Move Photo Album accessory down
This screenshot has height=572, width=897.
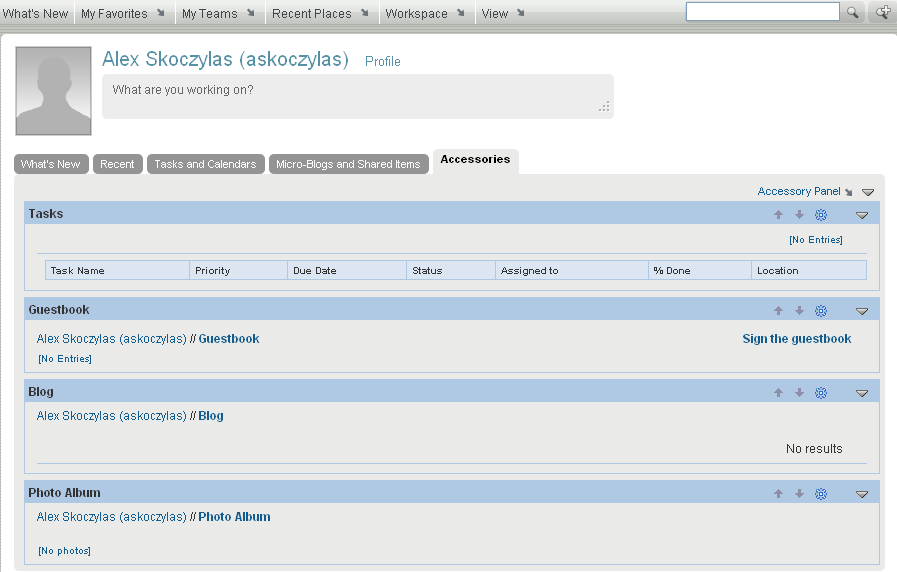(799, 494)
